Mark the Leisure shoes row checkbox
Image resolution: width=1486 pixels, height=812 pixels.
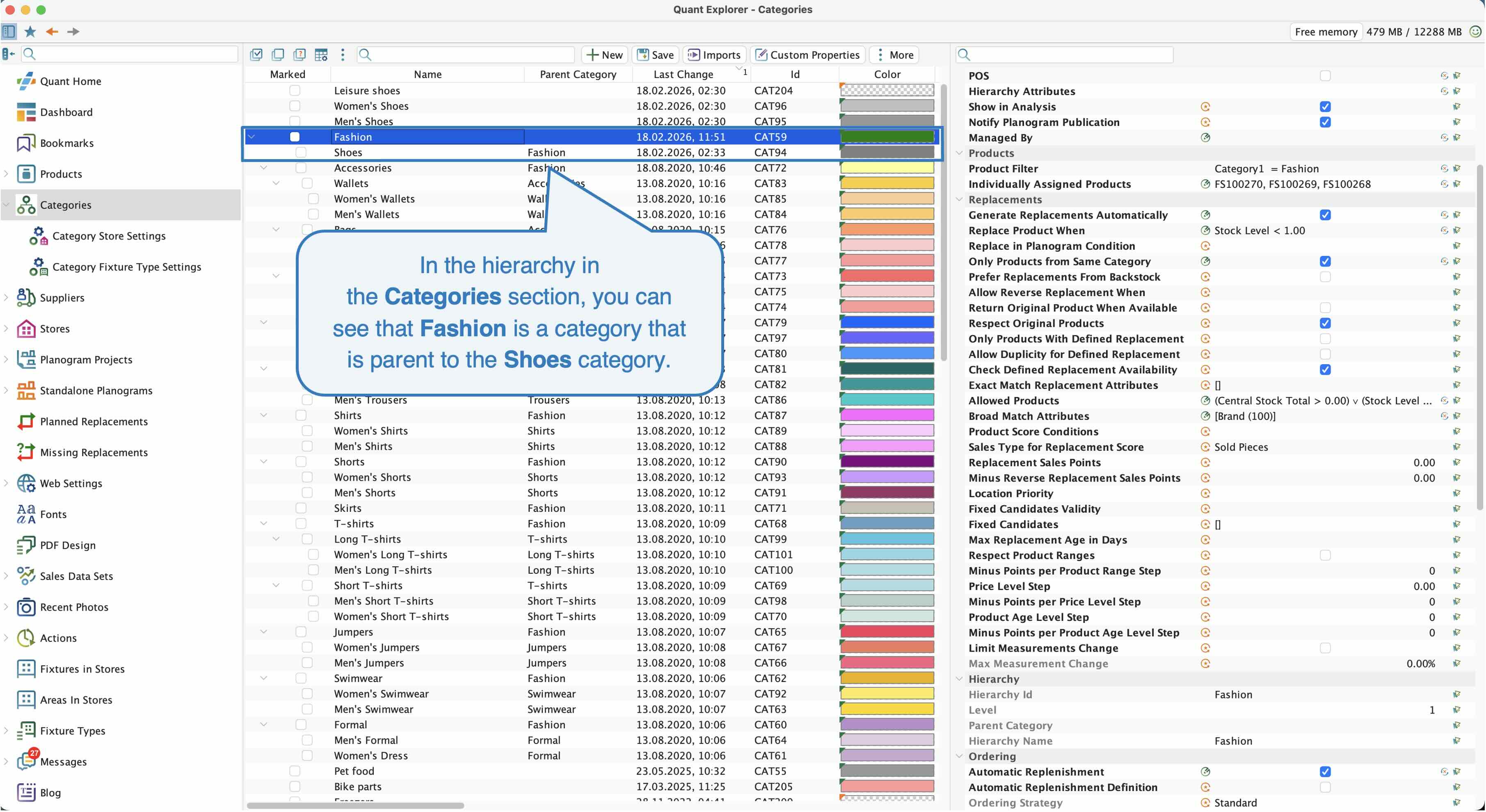pos(295,91)
